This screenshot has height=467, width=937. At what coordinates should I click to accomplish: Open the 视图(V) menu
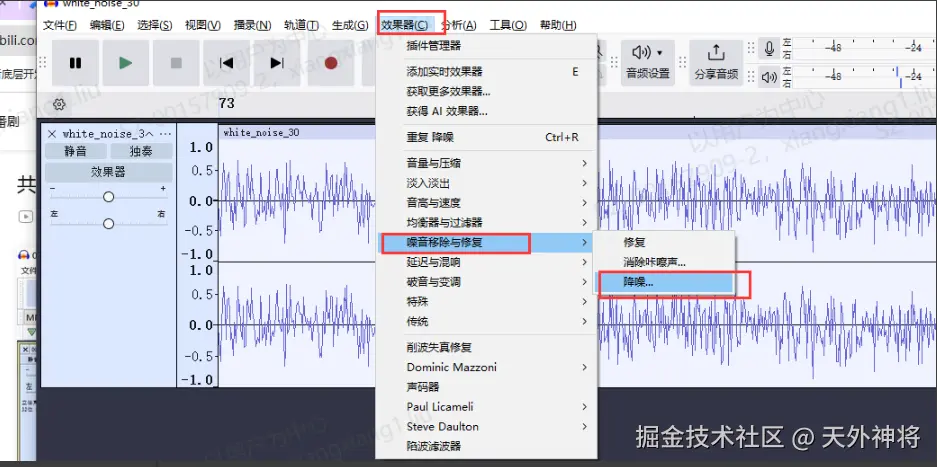coord(203,25)
